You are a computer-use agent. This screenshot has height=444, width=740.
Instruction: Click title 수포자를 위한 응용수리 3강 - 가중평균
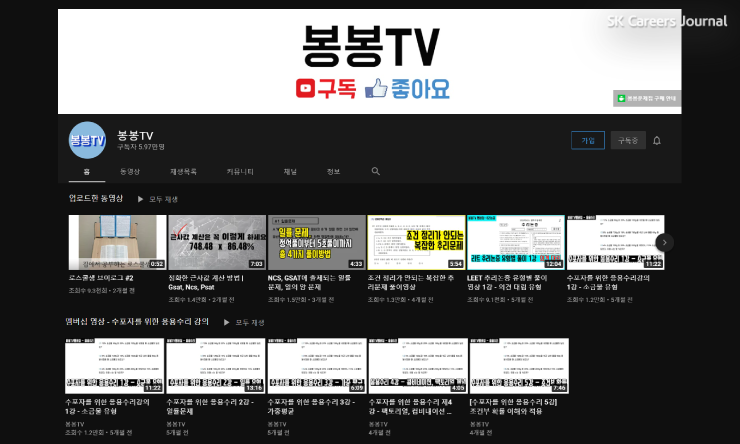(x=311, y=407)
